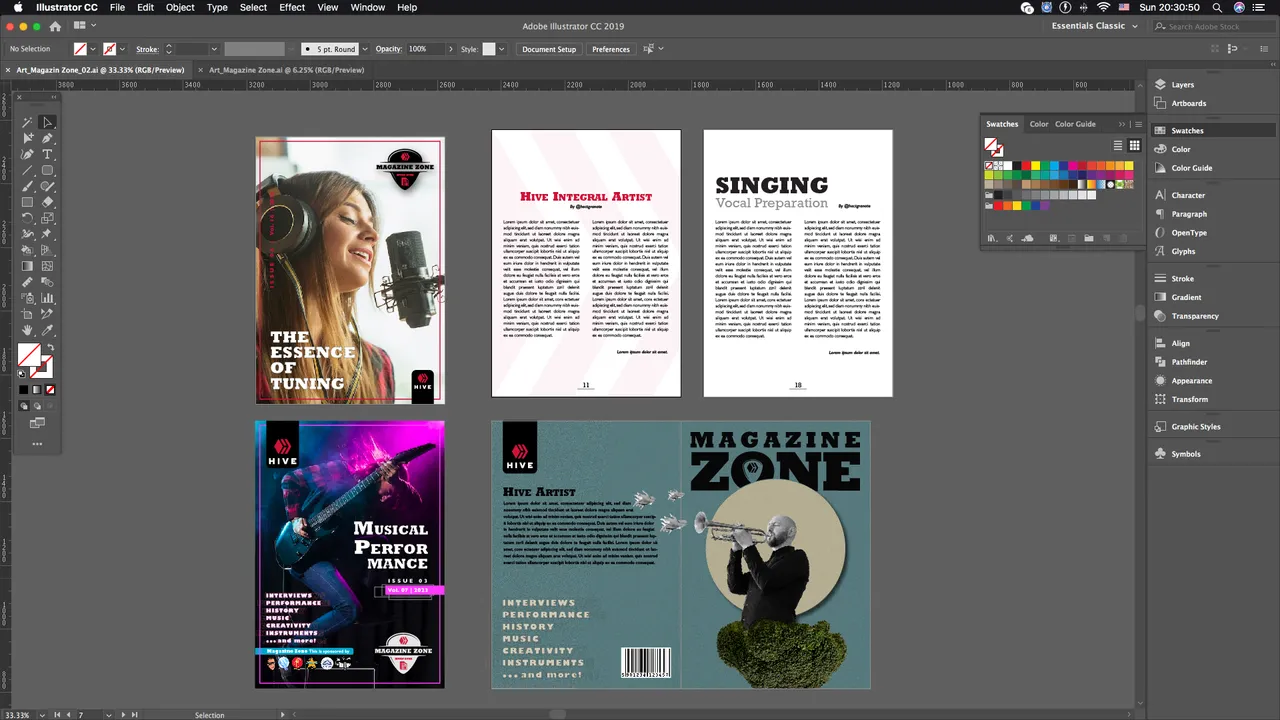This screenshot has height=720, width=1280.
Task: Open Graphic Styles panel from dock
Action: tap(1196, 427)
